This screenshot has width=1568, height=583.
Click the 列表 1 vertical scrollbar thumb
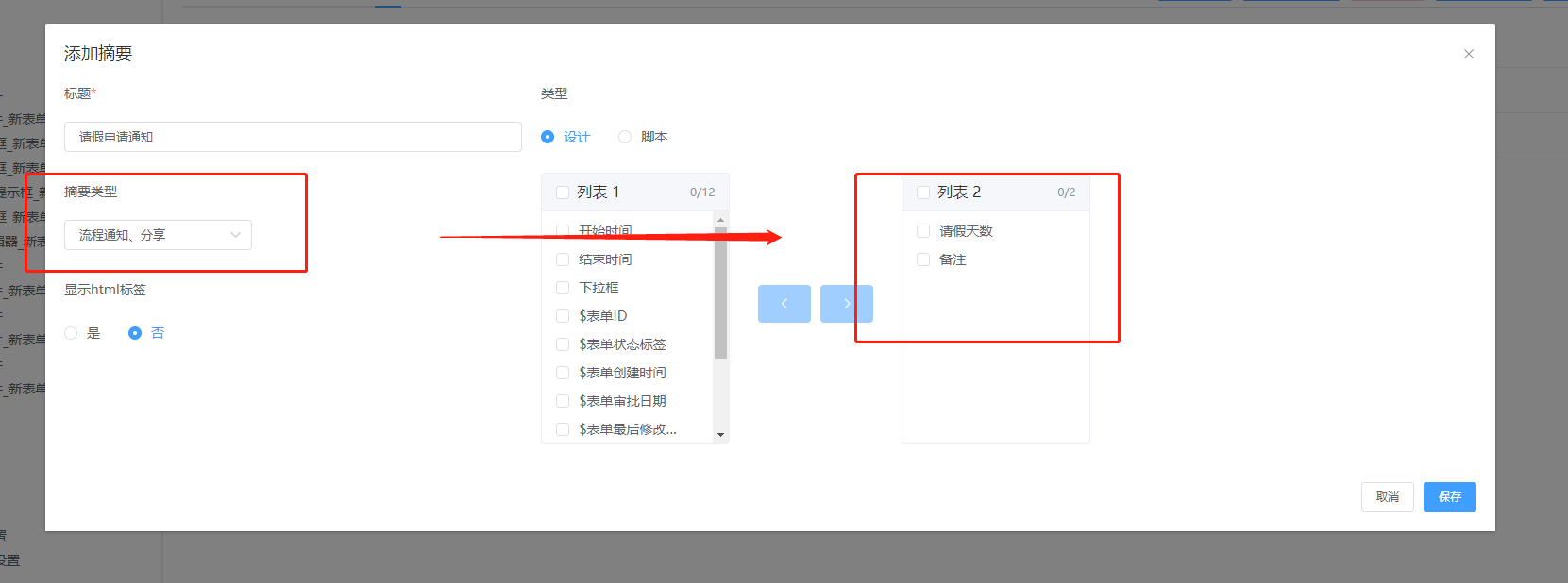[720, 293]
